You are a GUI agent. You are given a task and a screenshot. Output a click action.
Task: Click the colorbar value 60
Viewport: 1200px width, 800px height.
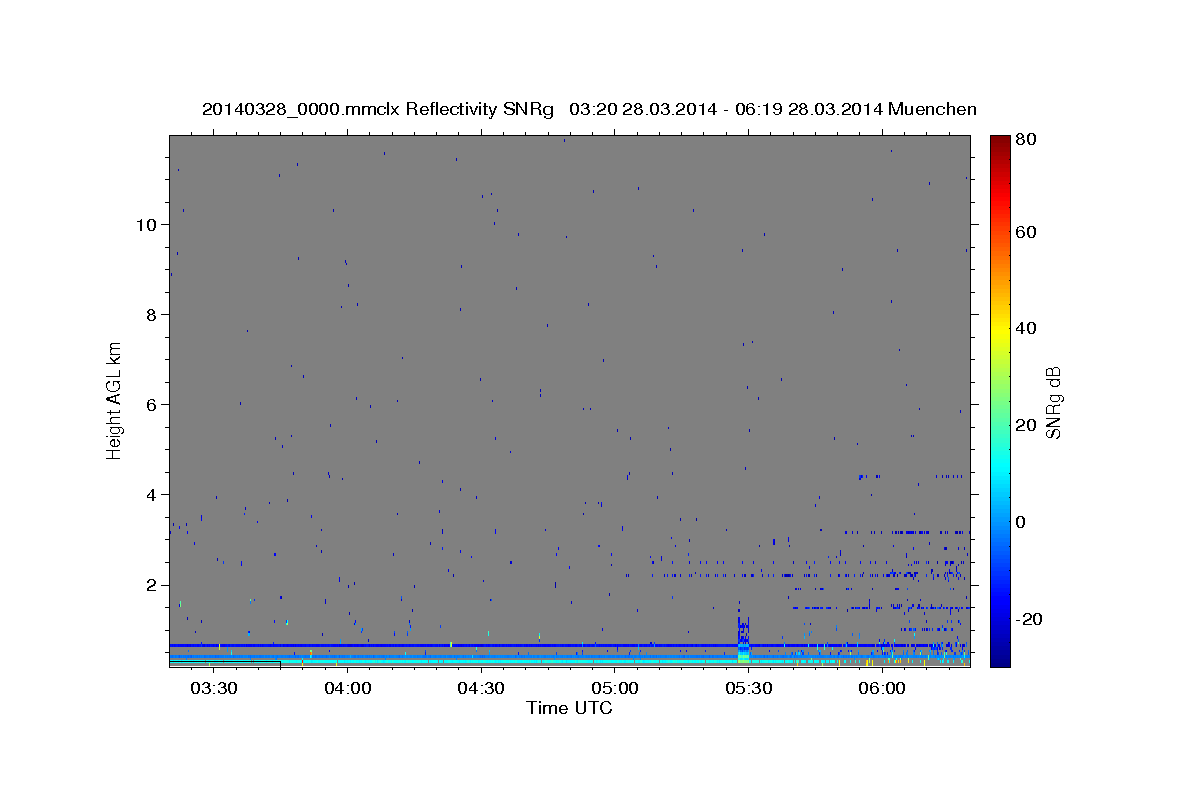pyautogui.click(x=1028, y=232)
